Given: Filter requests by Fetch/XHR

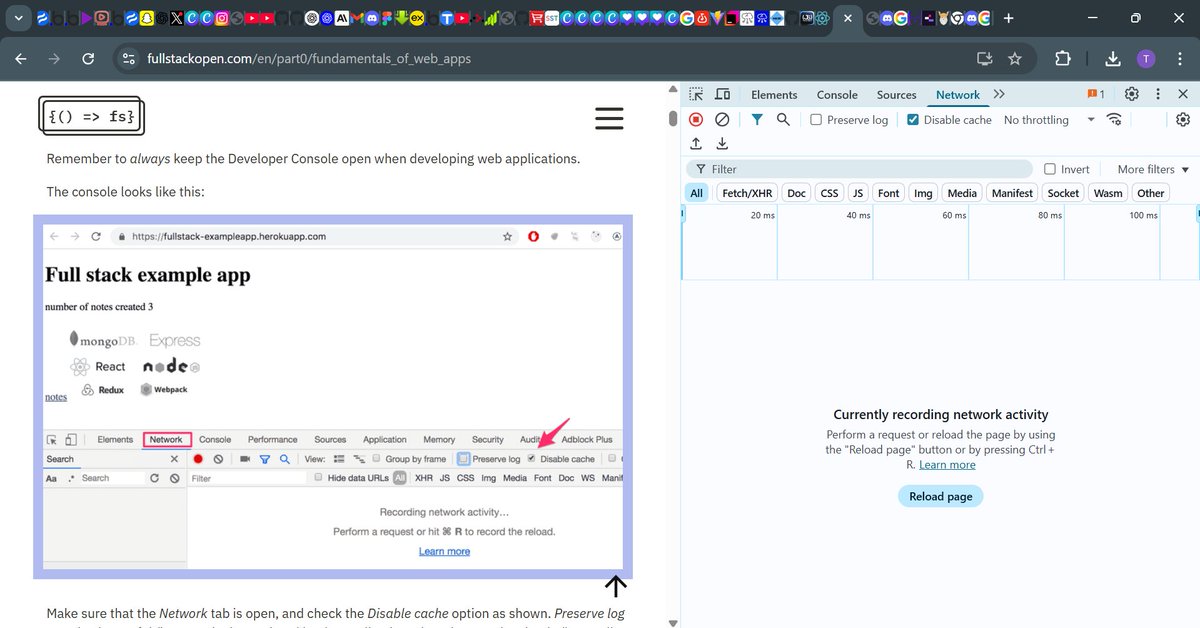Looking at the screenshot, I should [x=747, y=193].
